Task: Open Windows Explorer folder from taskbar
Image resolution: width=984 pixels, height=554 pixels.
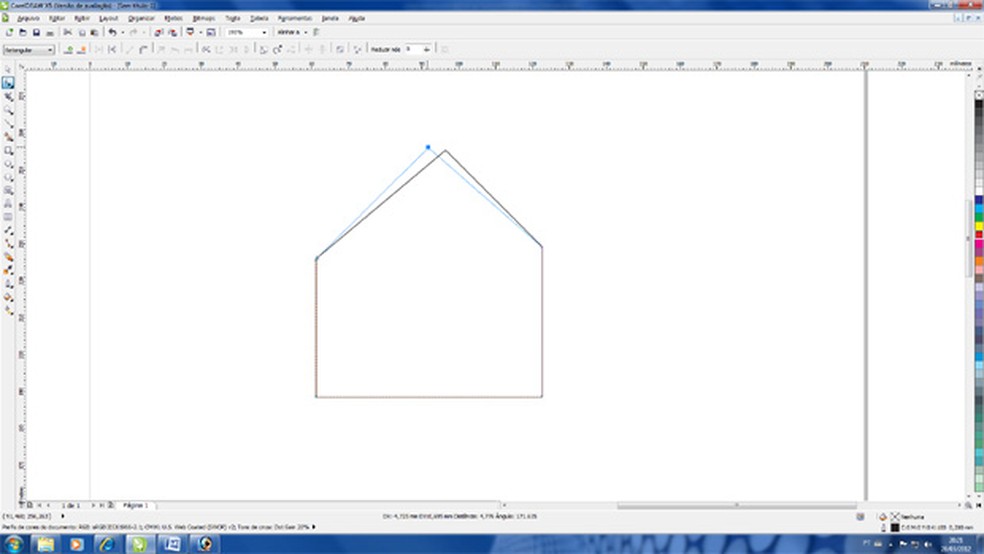Action: point(45,544)
